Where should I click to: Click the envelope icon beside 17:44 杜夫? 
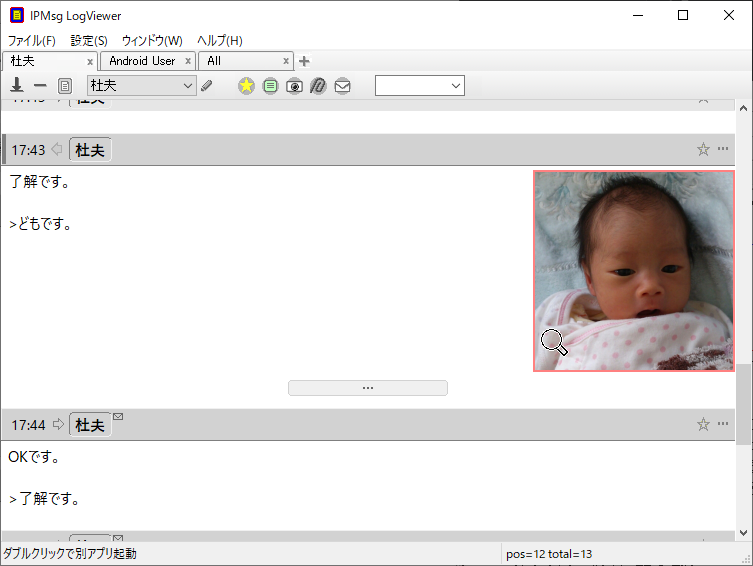click(118, 416)
